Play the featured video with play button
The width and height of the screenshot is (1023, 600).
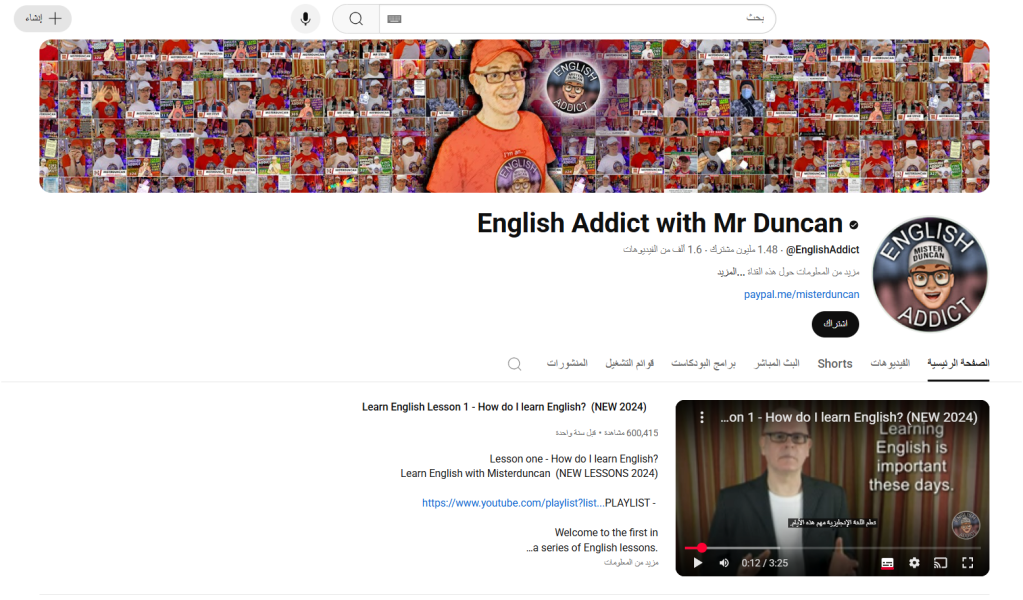(697, 563)
